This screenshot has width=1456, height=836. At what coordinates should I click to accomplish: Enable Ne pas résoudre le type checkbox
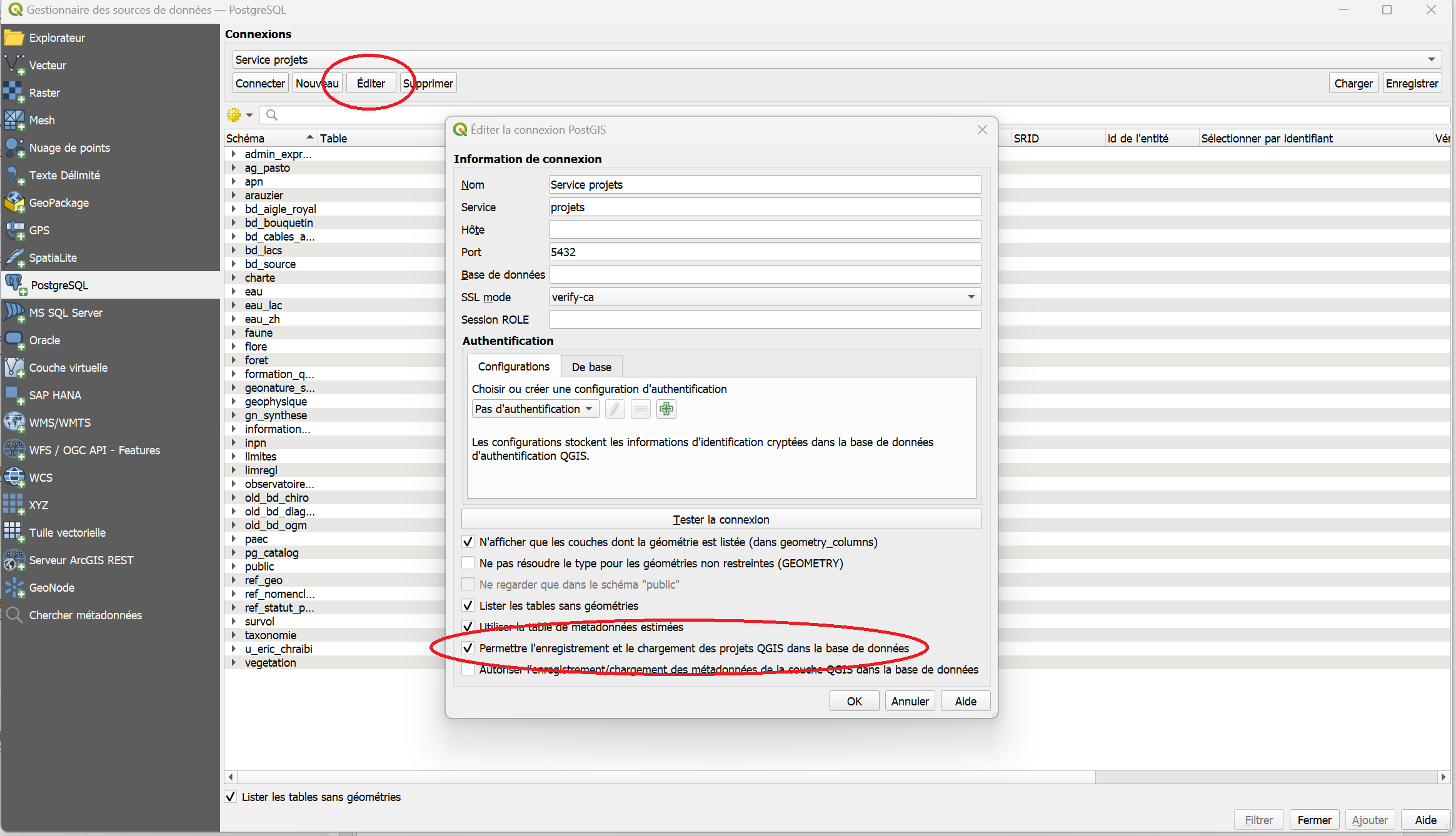pyautogui.click(x=468, y=563)
